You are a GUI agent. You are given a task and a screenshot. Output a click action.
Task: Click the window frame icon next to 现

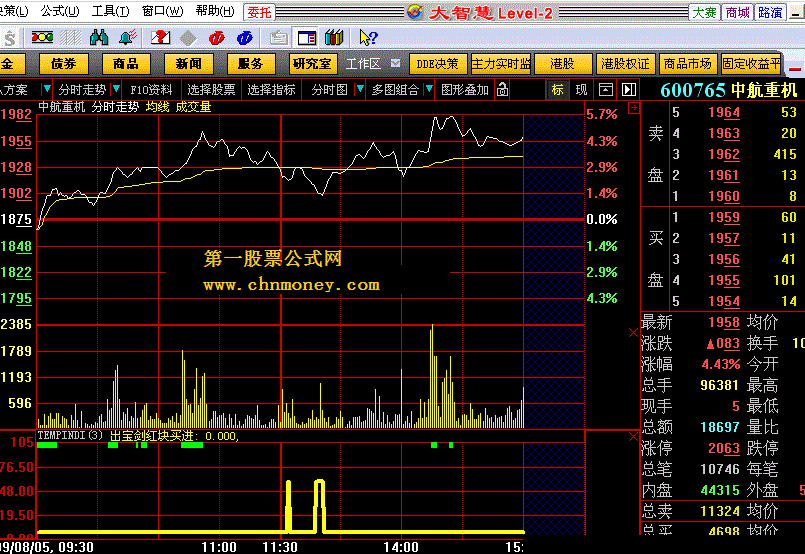(606, 90)
